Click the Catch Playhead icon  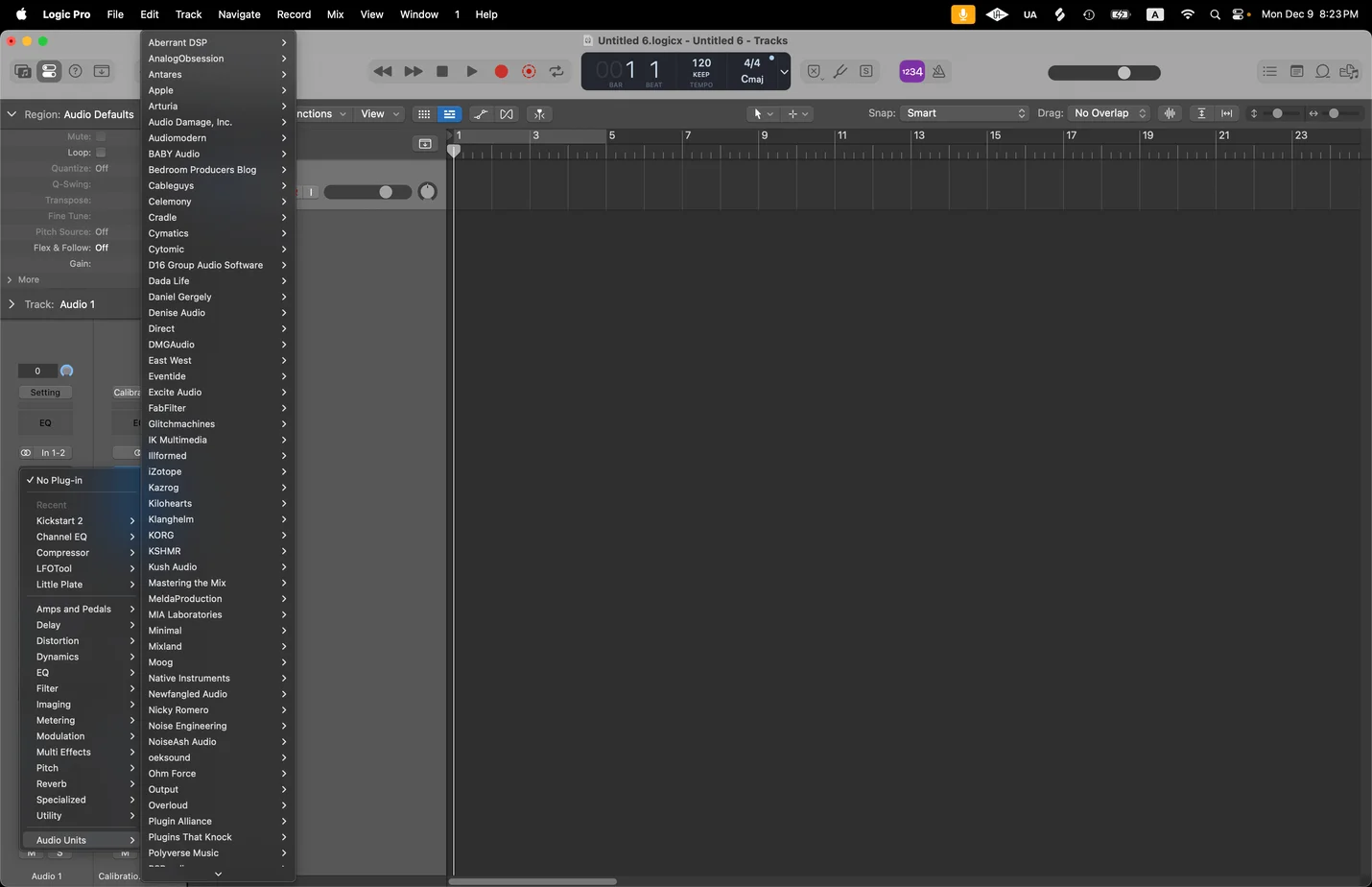[539, 113]
